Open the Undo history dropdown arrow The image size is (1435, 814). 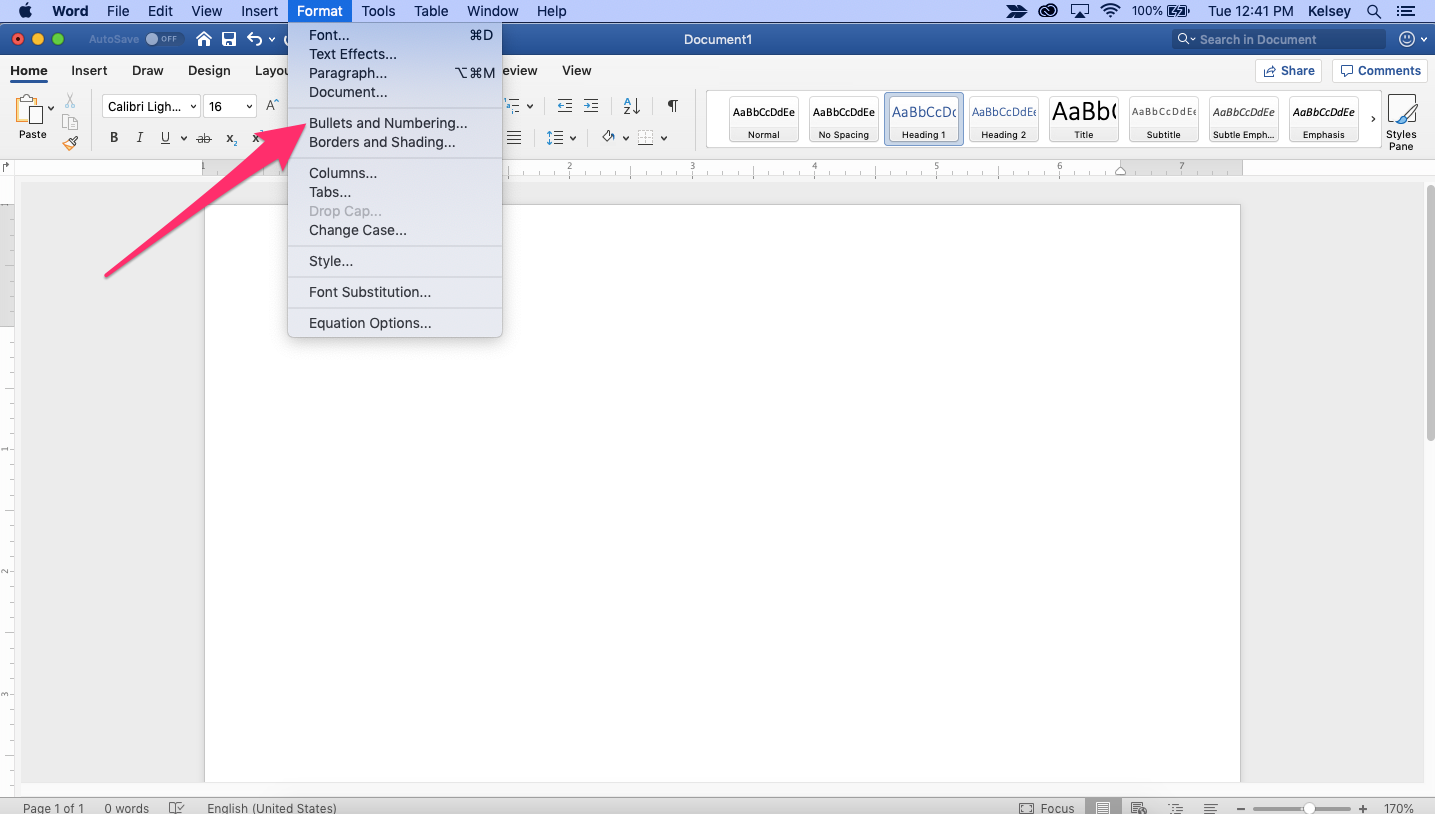coord(272,40)
